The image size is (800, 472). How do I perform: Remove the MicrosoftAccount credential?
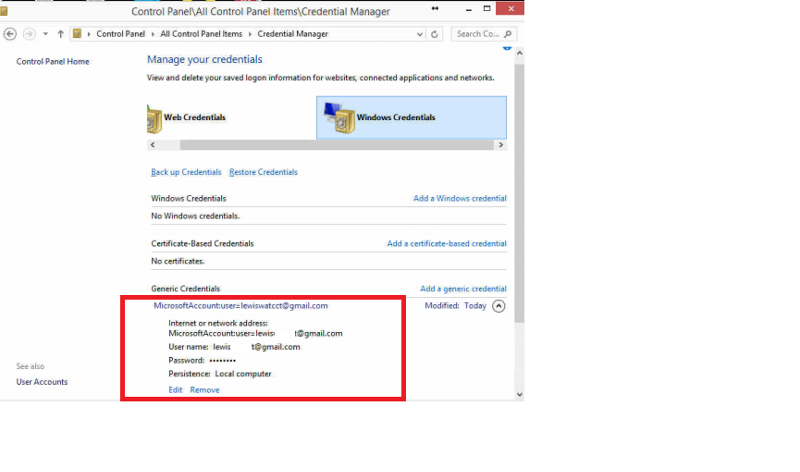point(205,390)
